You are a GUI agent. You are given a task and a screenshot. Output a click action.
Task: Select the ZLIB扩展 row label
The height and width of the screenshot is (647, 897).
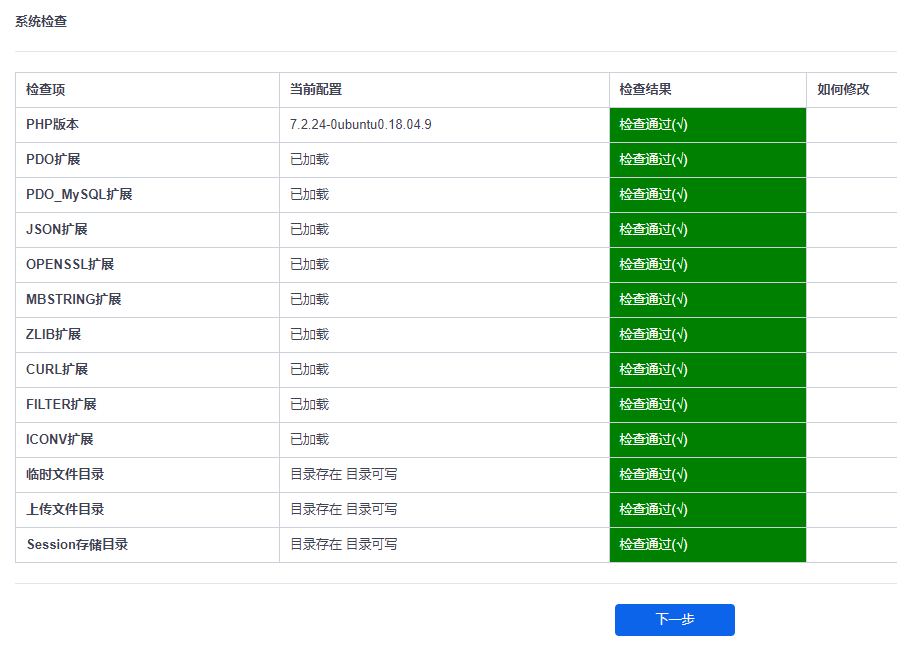53,335
